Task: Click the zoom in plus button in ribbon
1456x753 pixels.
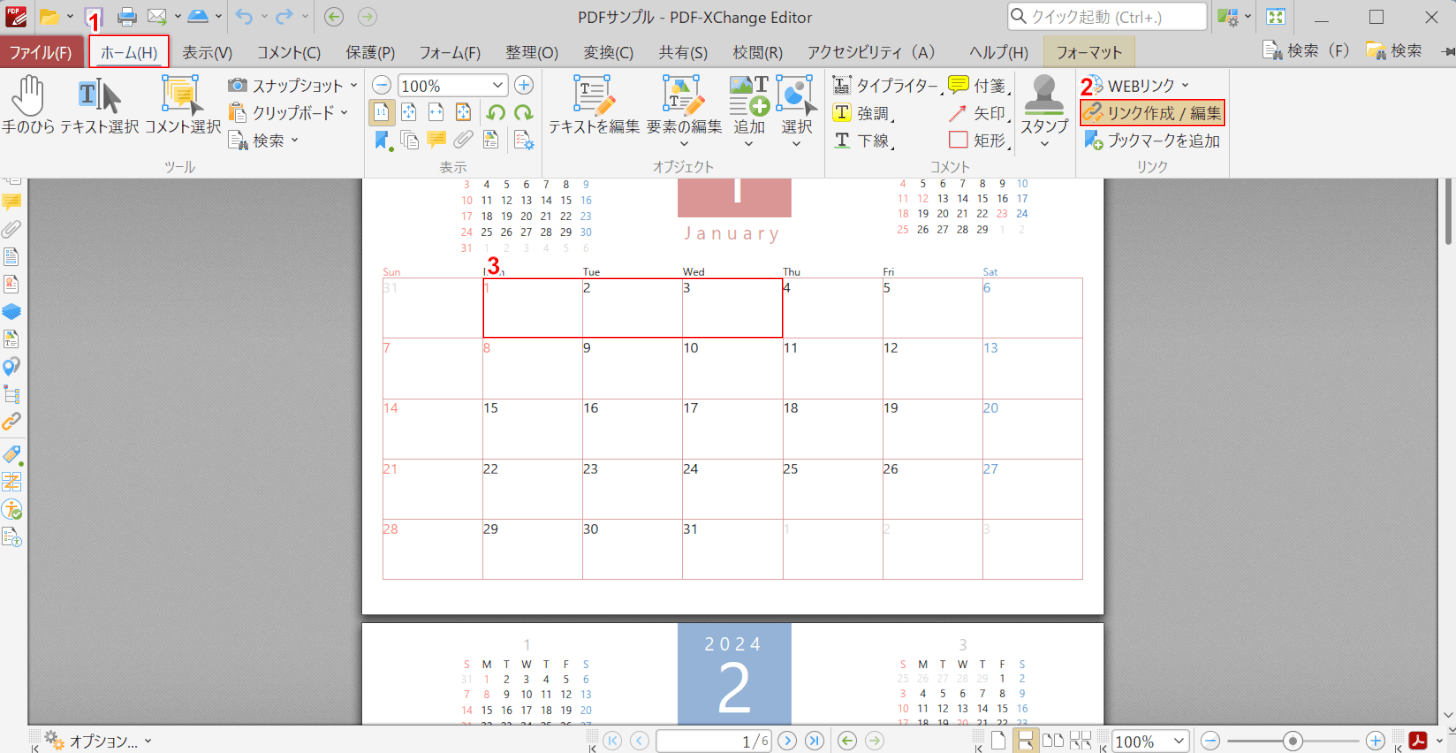Action: [524, 86]
